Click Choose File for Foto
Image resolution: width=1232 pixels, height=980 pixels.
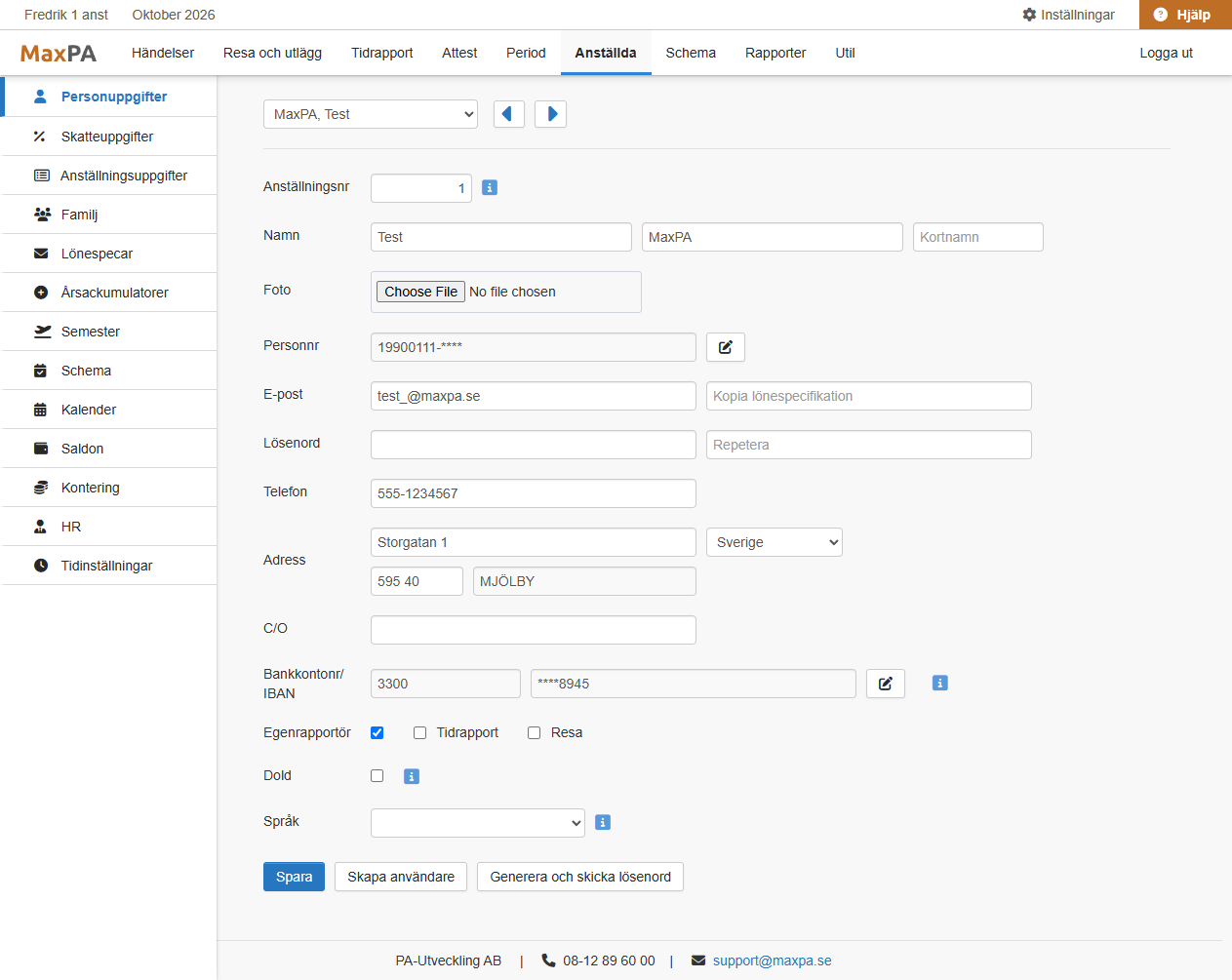pos(421,292)
